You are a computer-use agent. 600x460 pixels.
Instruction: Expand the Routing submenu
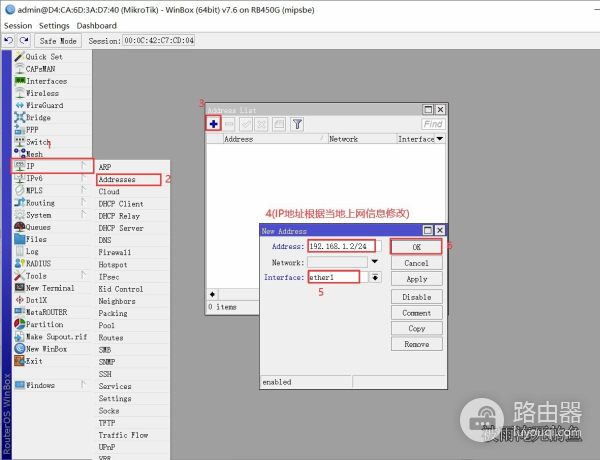click(x=40, y=203)
